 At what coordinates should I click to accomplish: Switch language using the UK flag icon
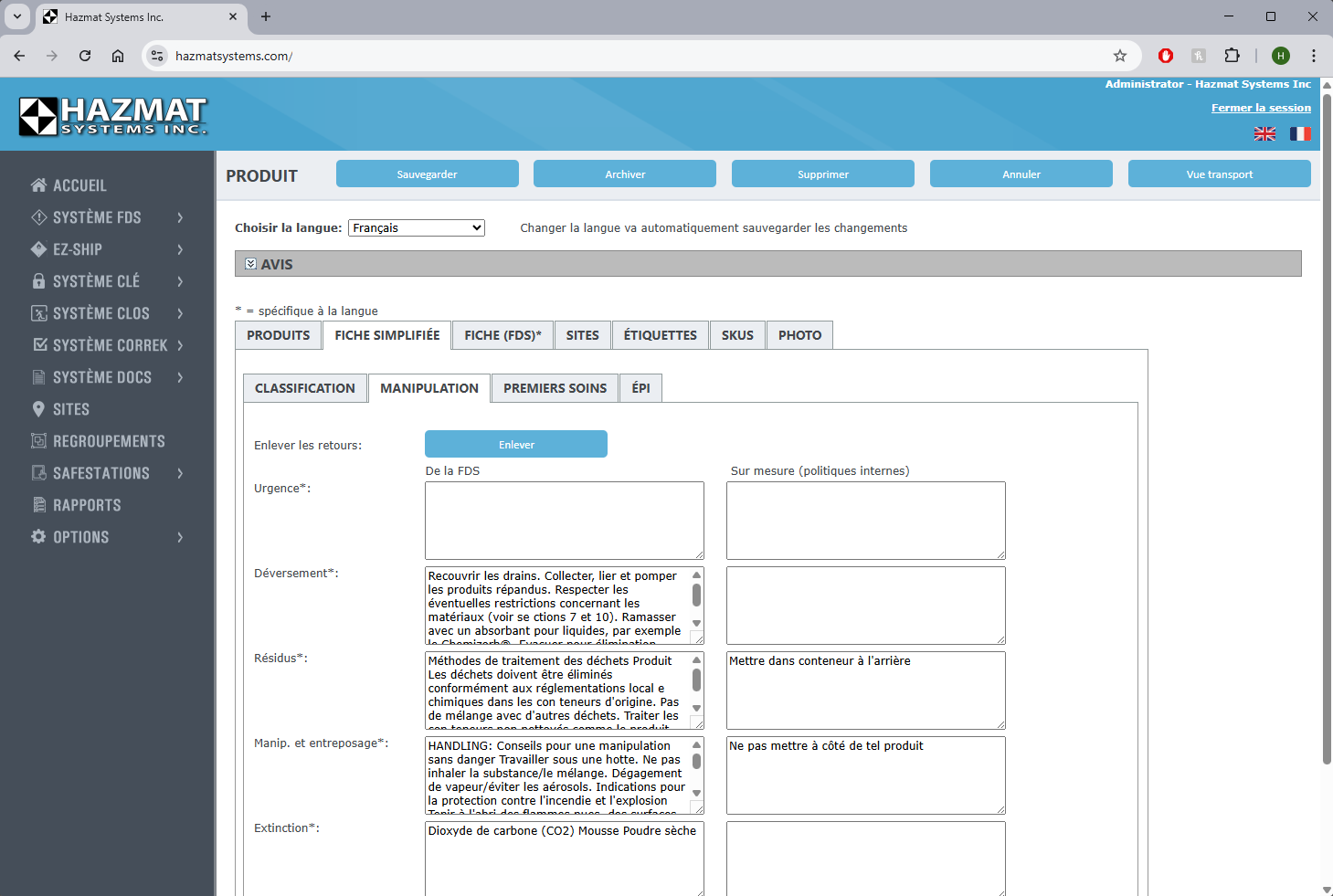click(x=1264, y=134)
